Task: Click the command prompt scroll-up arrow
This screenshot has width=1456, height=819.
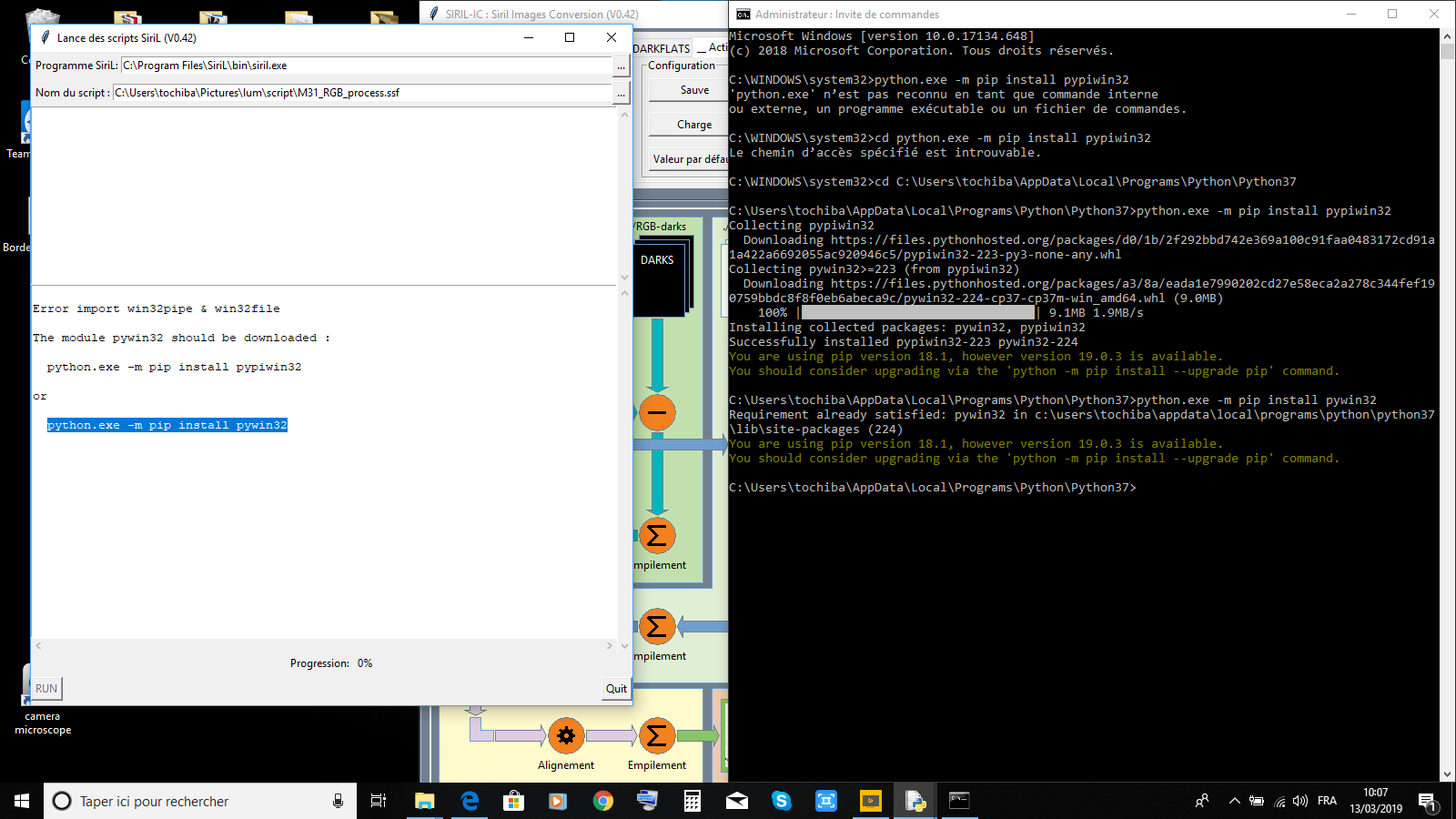Action: (x=1448, y=35)
